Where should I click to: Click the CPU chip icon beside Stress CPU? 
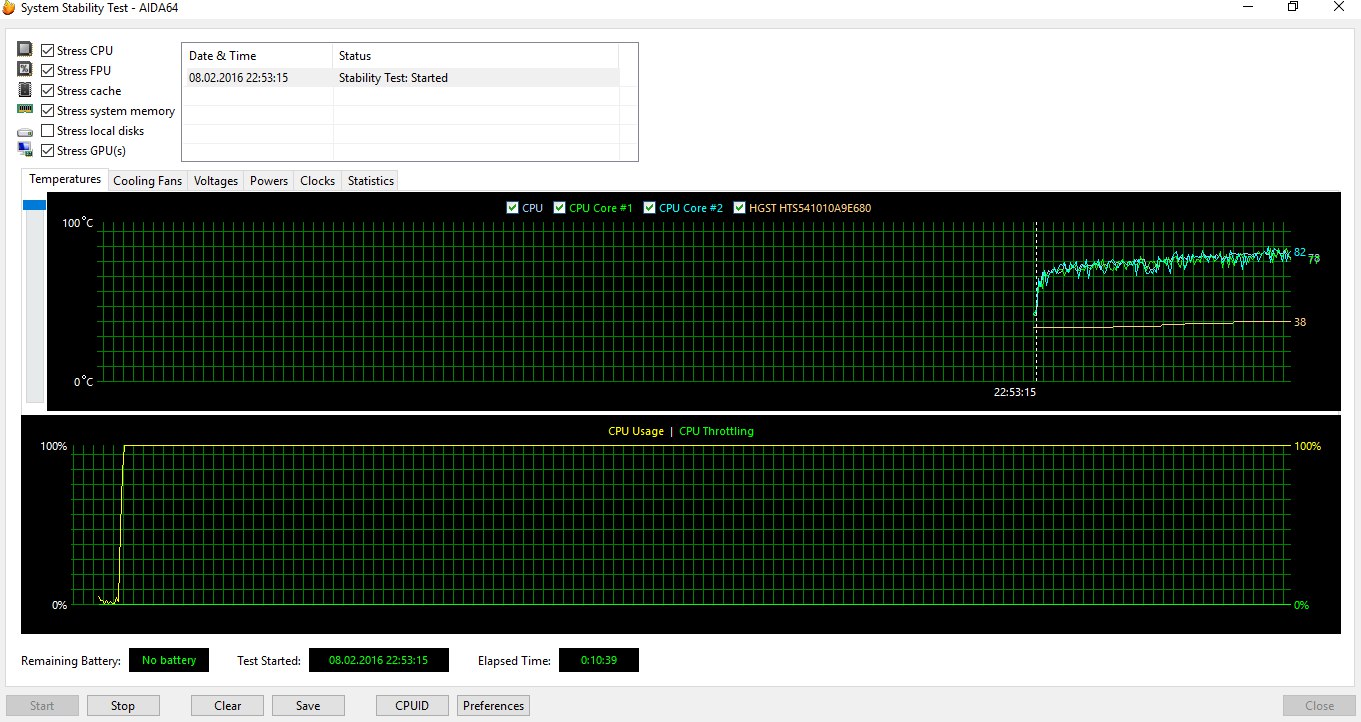click(x=25, y=49)
